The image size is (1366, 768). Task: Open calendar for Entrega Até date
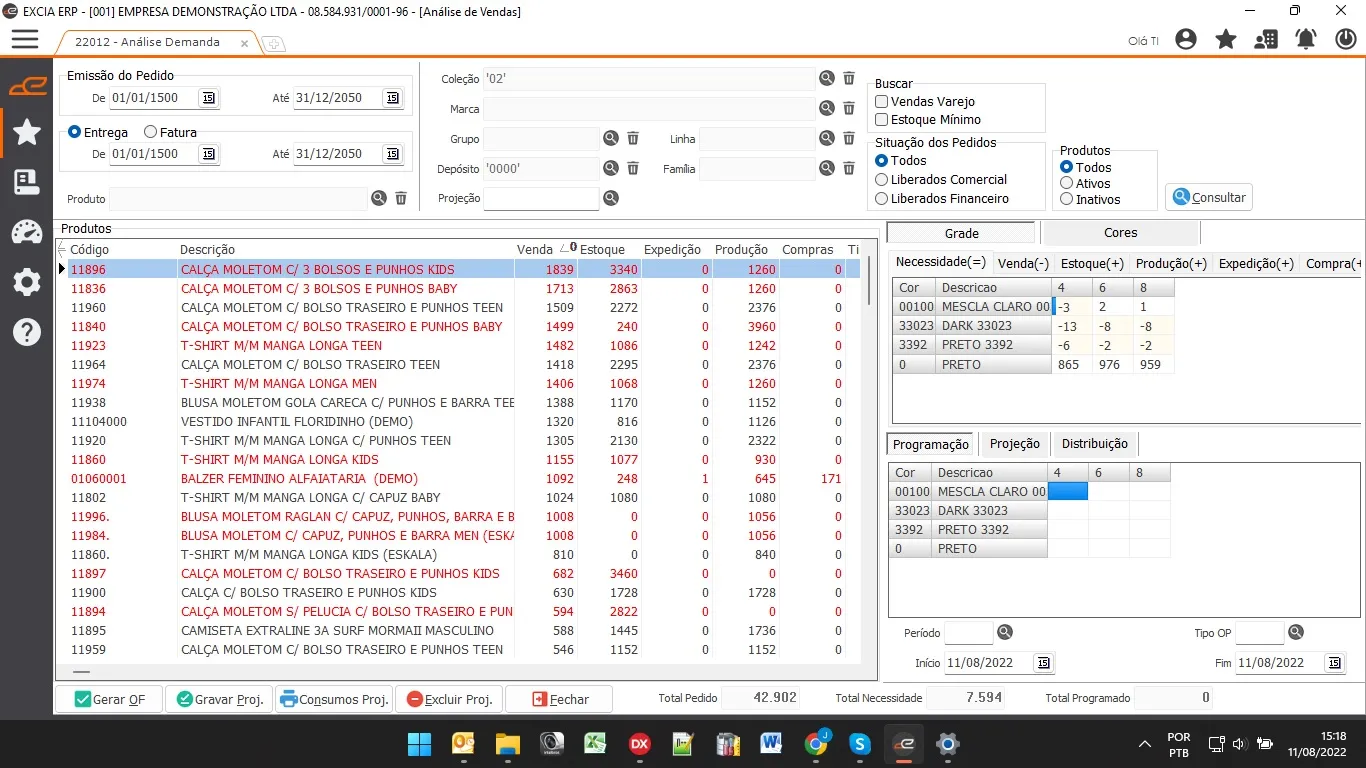coord(392,154)
